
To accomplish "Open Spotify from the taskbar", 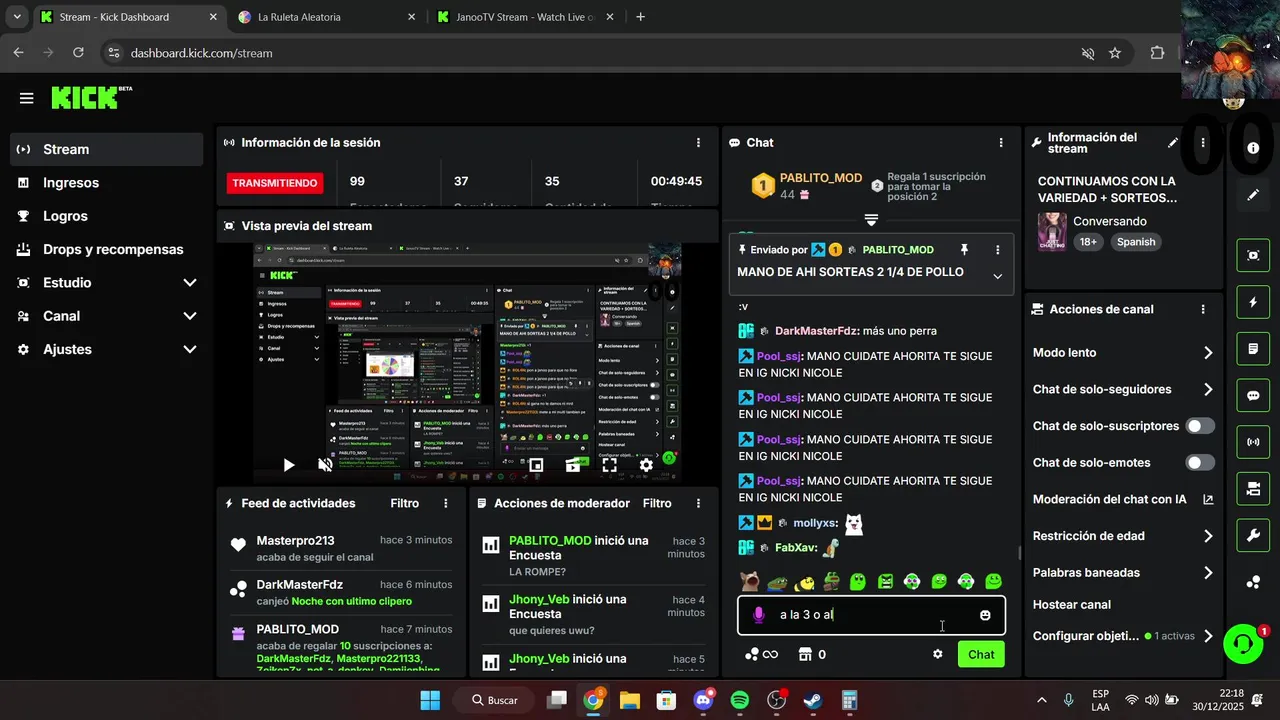I will pyautogui.click(x=740, y=700).
